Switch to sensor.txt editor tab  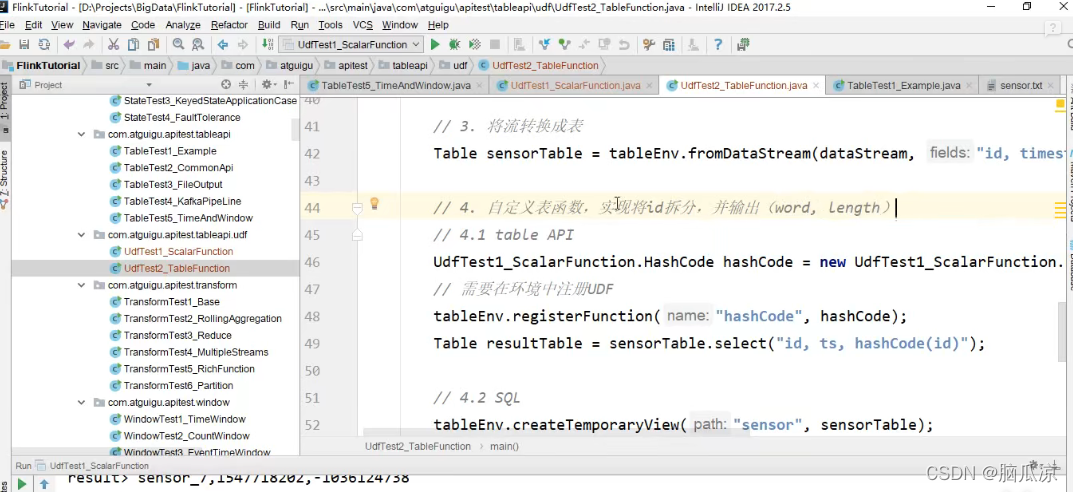pos(1021,86)
